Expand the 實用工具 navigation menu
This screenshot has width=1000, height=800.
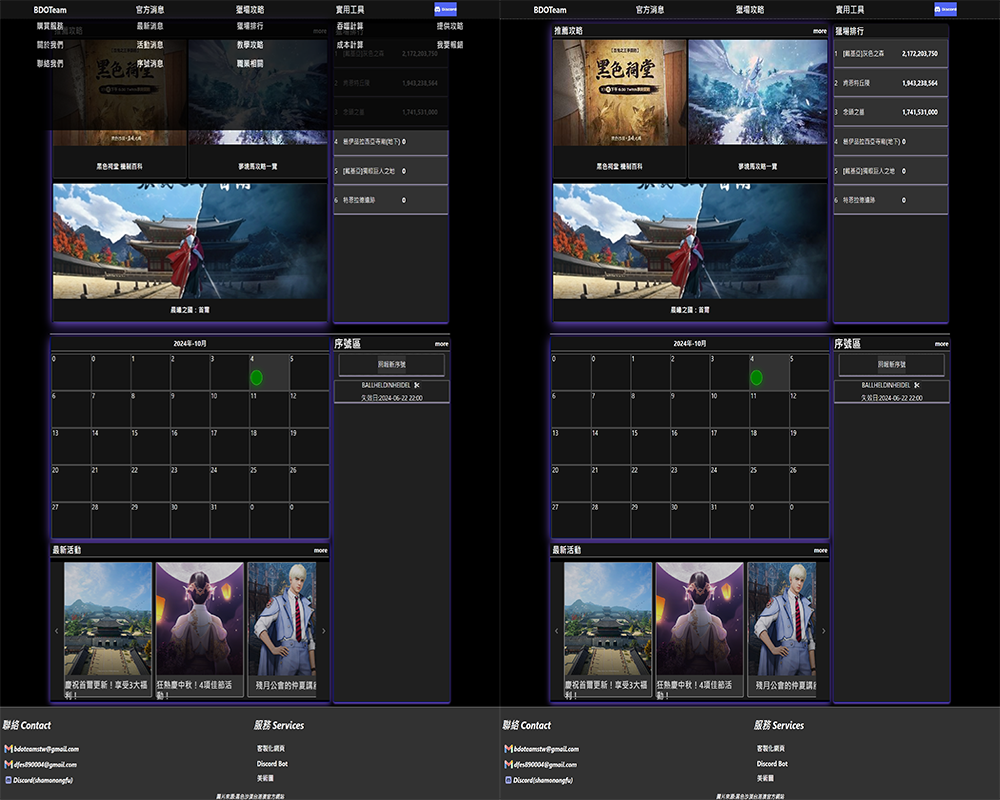click(x=350, y=9)
